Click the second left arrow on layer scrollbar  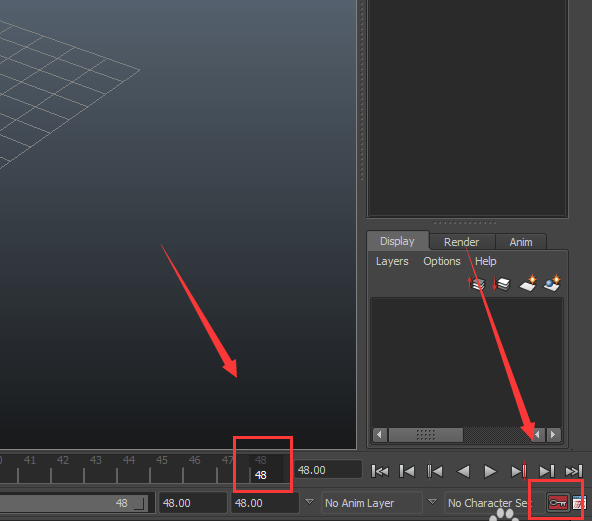coord(538,435)
